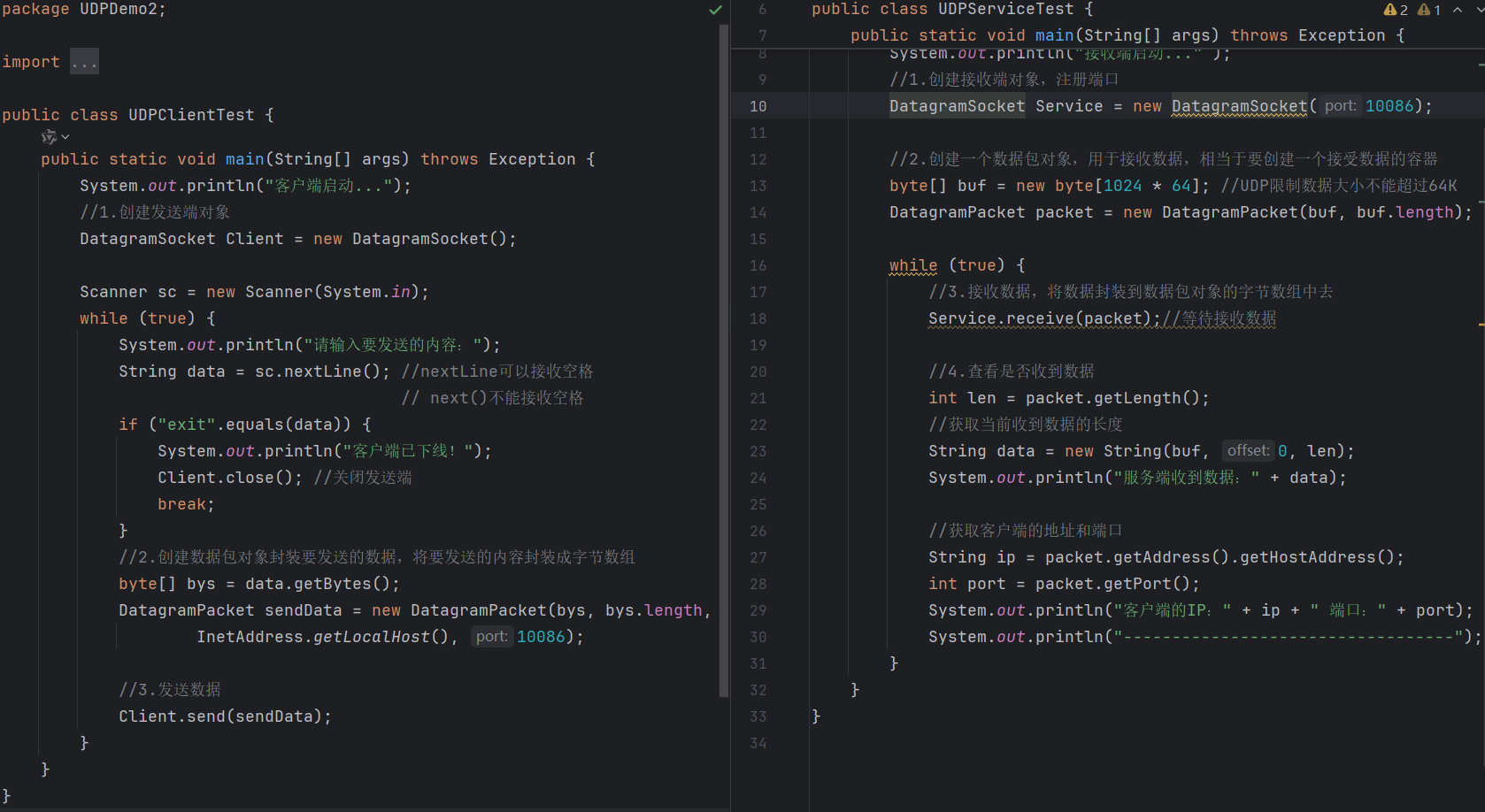Screen dimensions: 1485x812
Task: Expand the chevron beside the AI assistant icon
Action: (65, 137)
